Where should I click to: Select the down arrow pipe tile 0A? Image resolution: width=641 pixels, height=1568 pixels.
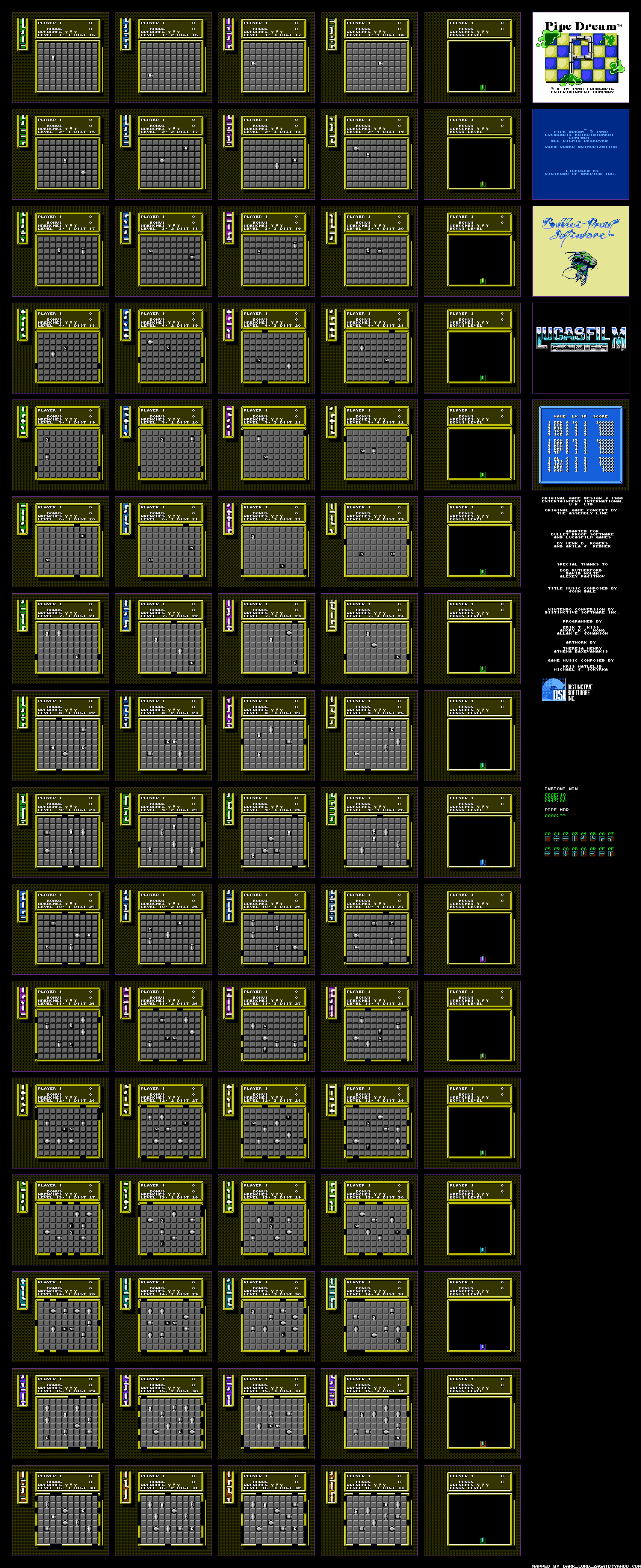(x=565, y=853)
